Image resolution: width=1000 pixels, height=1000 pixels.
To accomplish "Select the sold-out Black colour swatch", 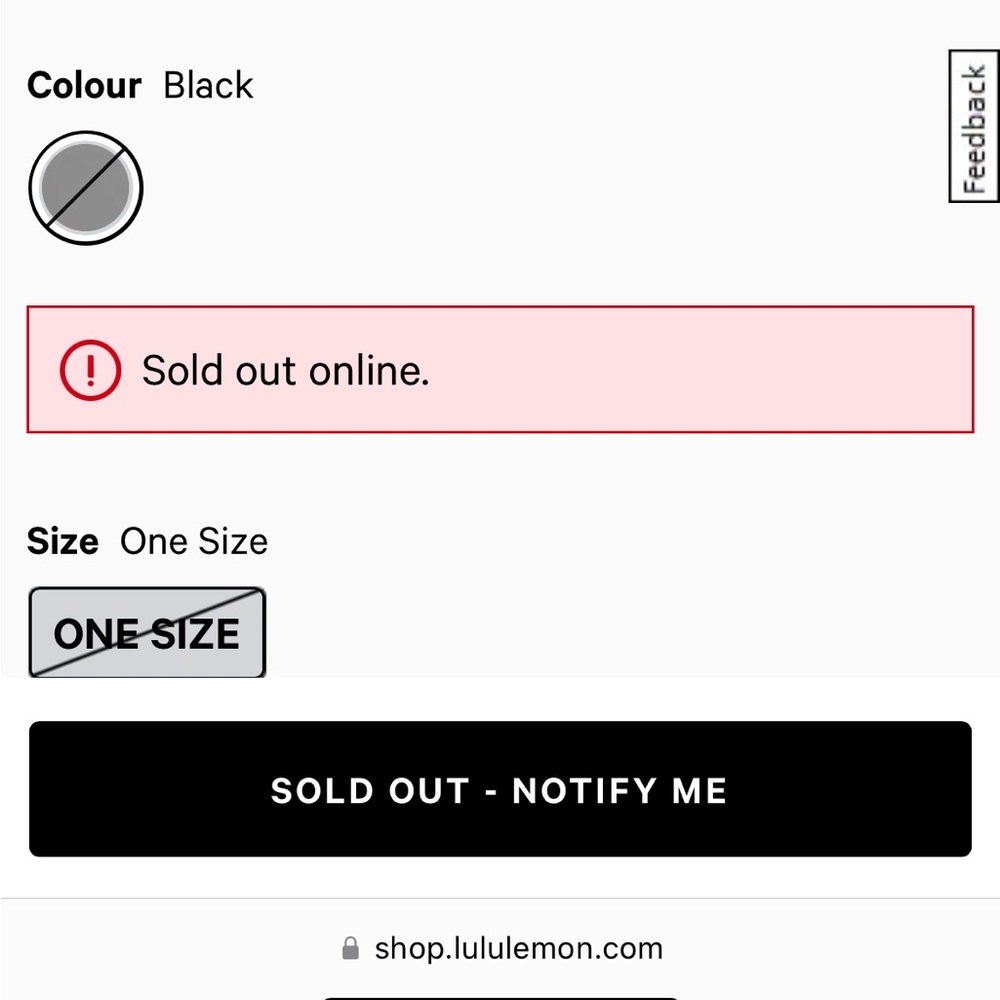I will 86,188.
